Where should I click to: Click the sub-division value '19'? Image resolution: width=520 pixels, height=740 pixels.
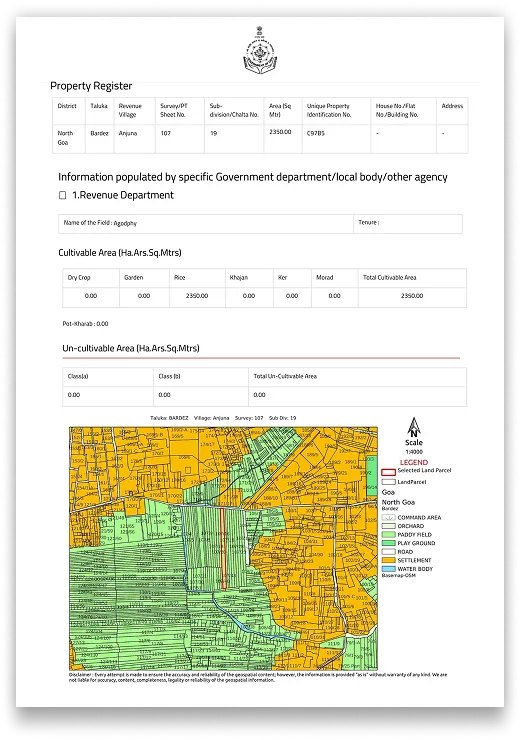click(x=213, y=134)
